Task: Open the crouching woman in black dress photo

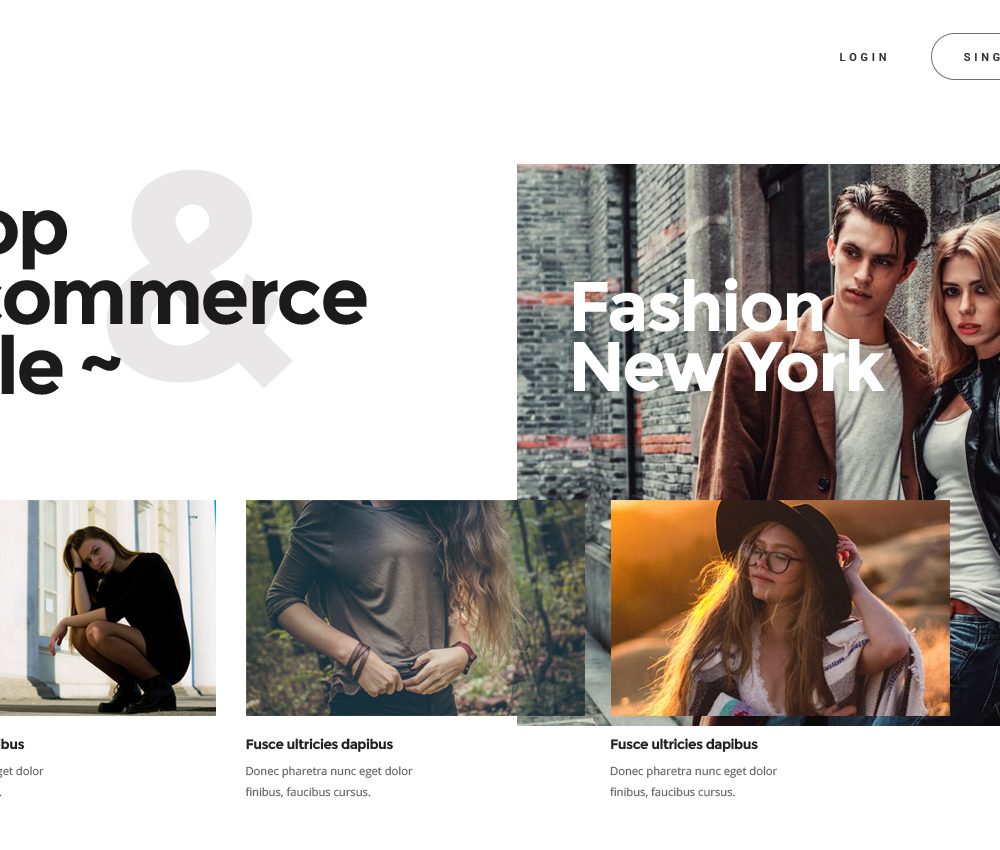Action: (108, 608)
